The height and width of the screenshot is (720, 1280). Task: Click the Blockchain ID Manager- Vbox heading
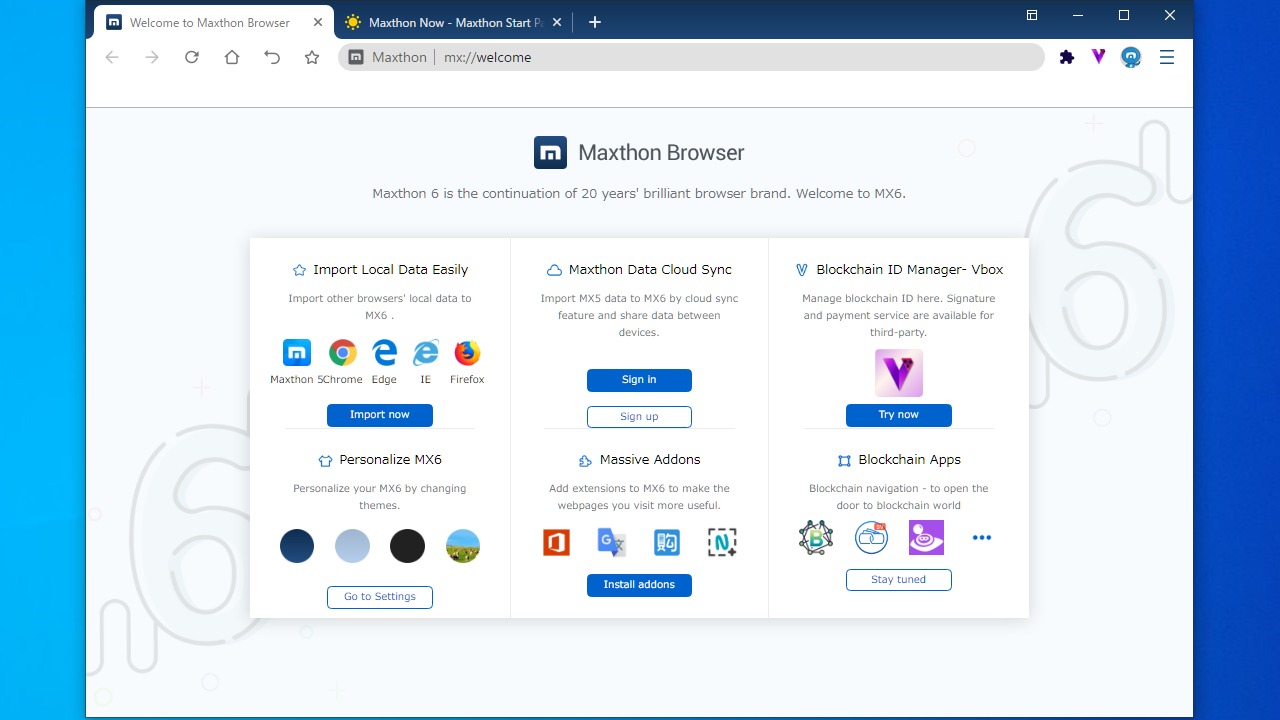coord(910,270)
